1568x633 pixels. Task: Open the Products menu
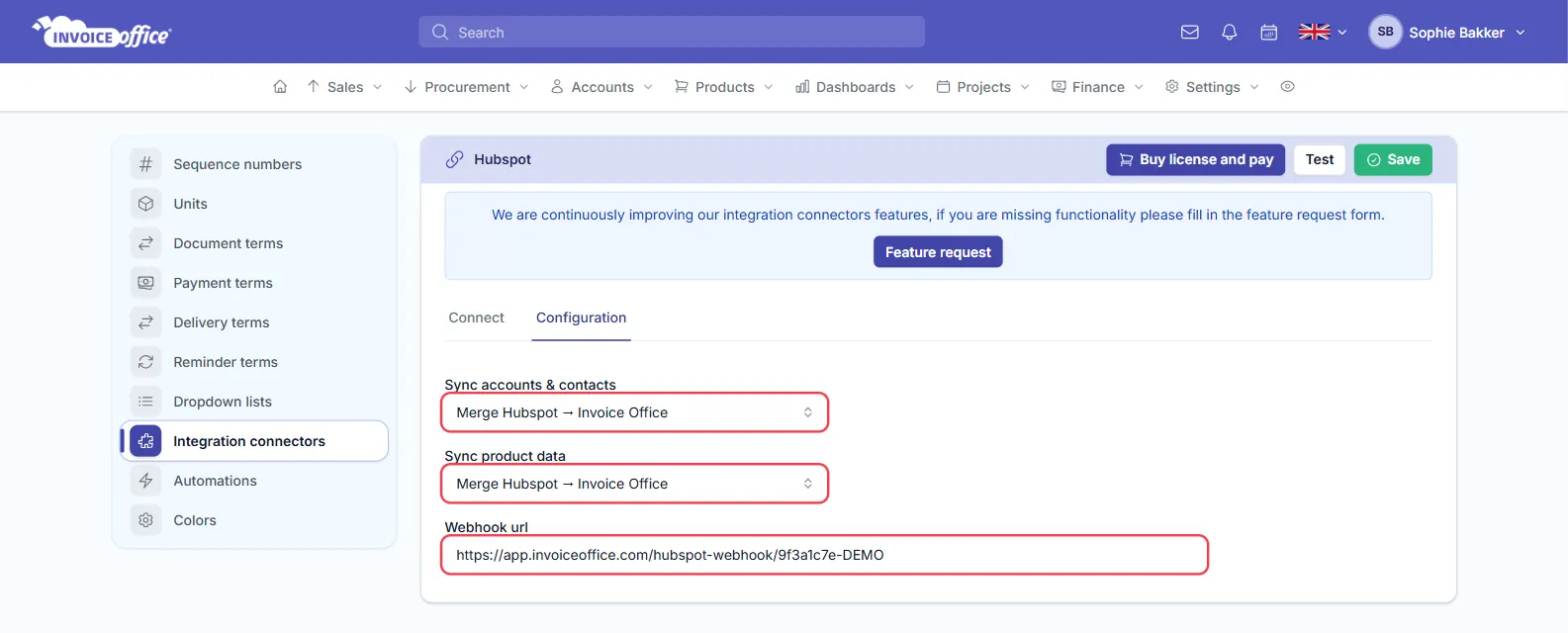[723, 87]
